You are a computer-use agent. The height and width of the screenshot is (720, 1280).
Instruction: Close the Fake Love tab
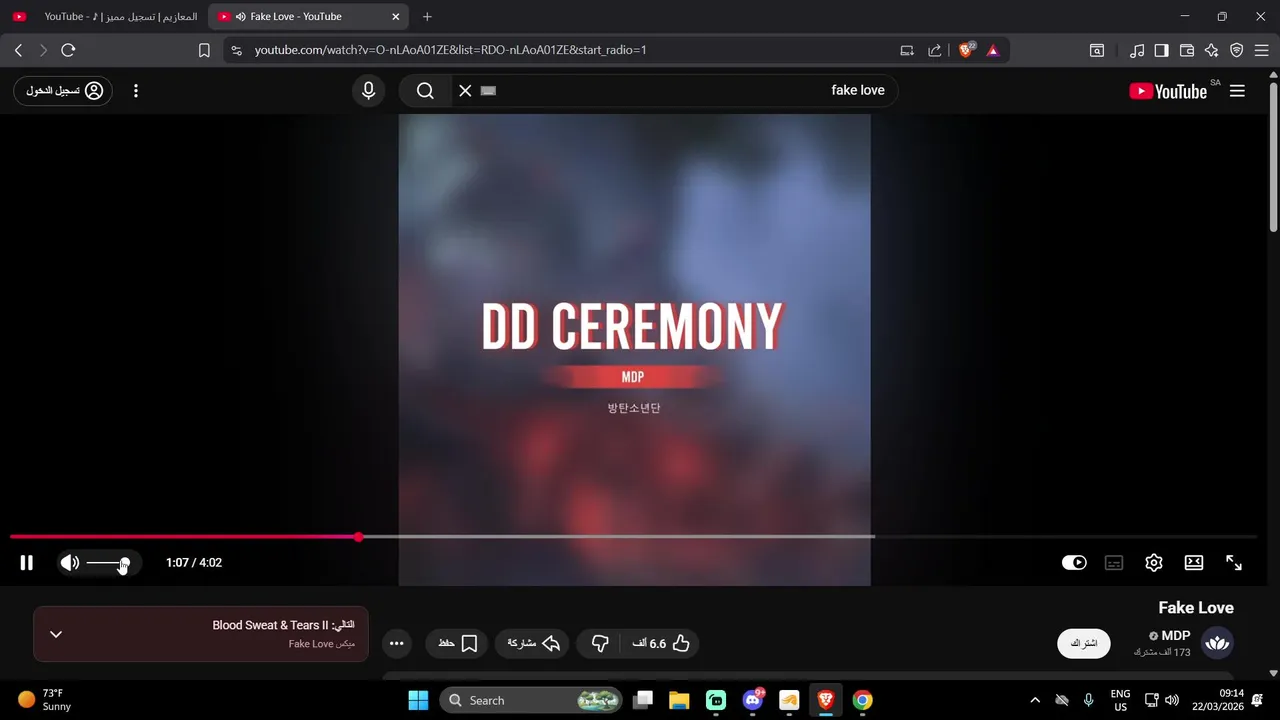tap(396, 17)
